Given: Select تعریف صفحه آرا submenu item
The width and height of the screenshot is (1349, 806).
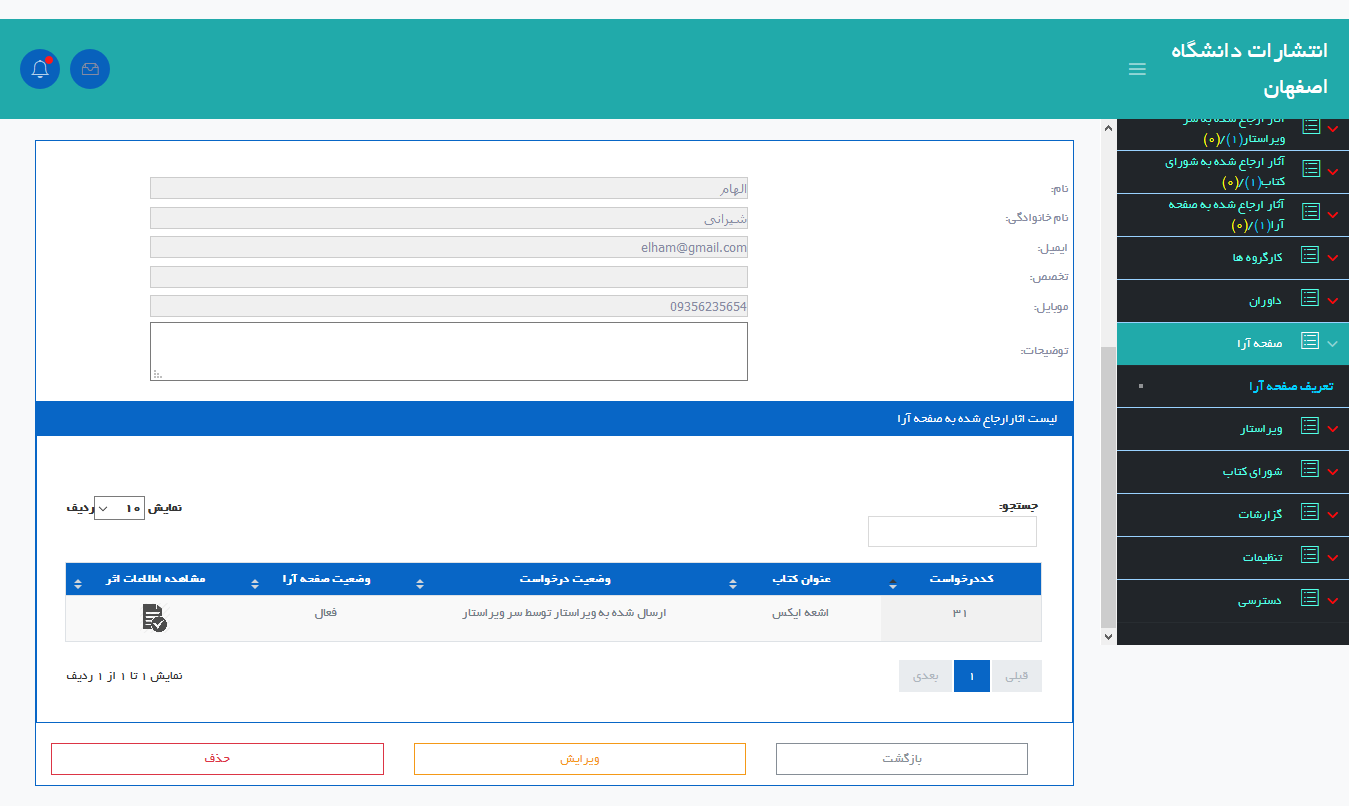Looking at the screenshot, I should 1290,386.
